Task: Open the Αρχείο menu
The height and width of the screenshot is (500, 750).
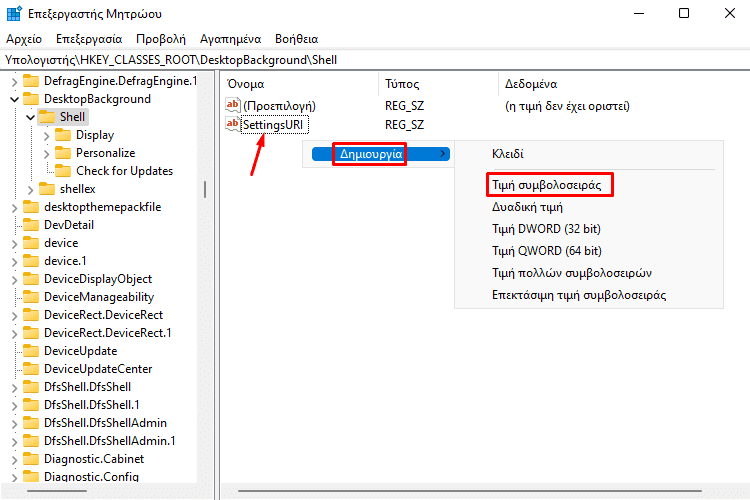Action: (x=24, y=39)
